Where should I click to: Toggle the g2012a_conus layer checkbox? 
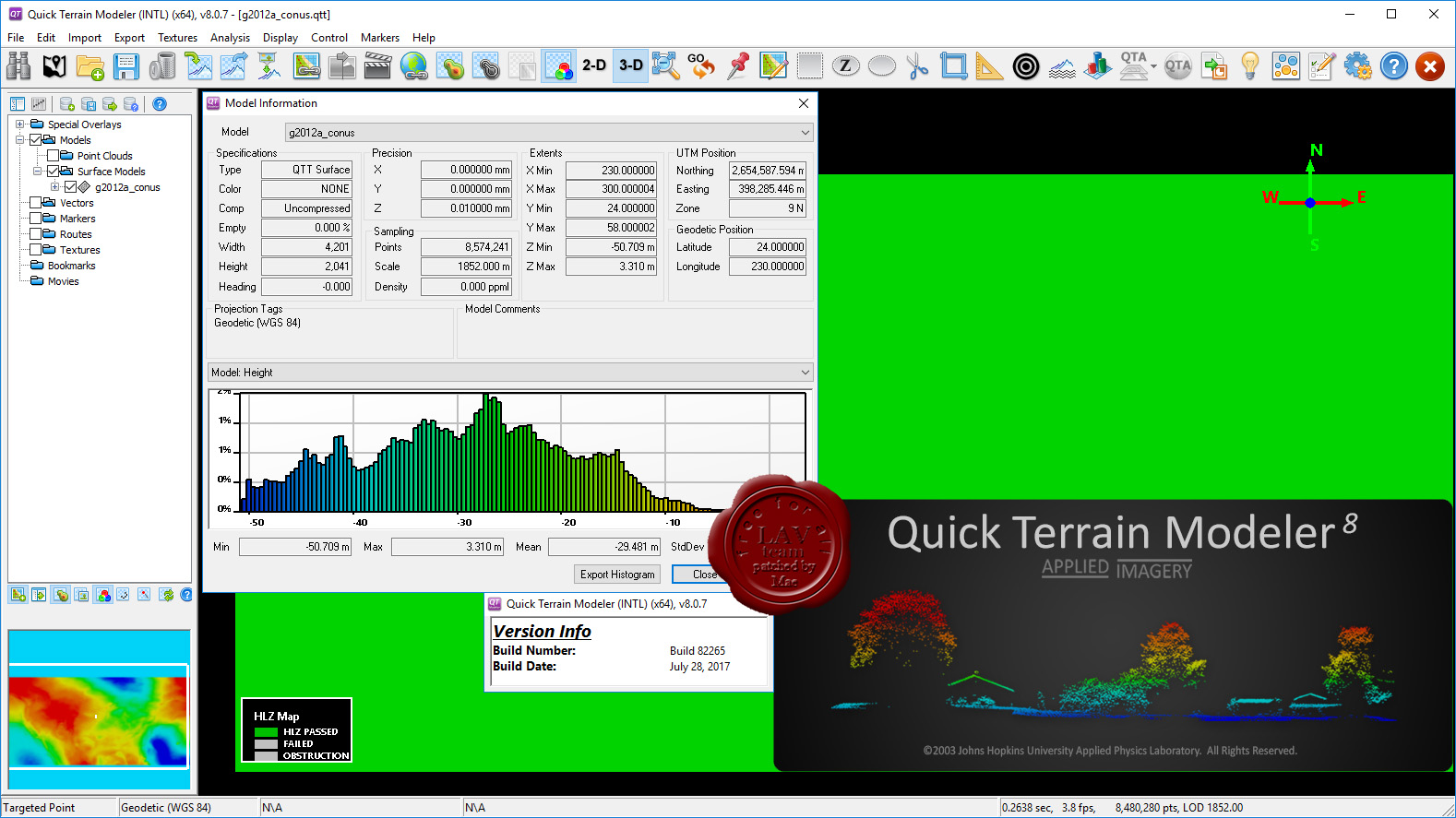(71, 187)
